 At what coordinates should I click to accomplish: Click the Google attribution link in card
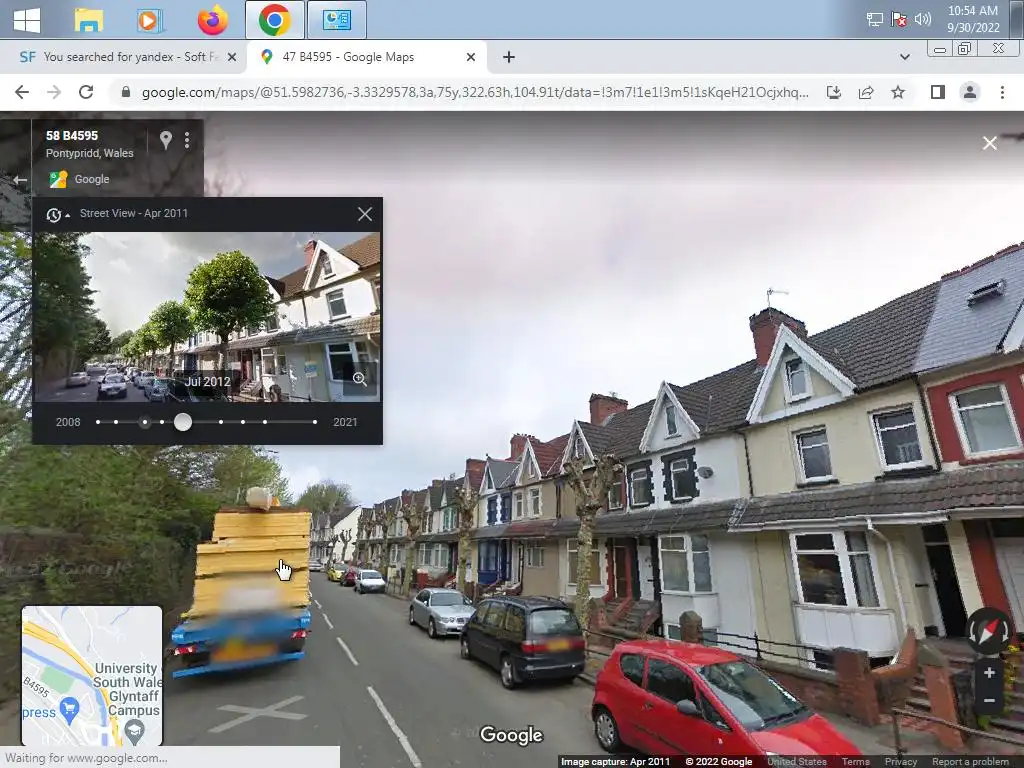(91, 179)
